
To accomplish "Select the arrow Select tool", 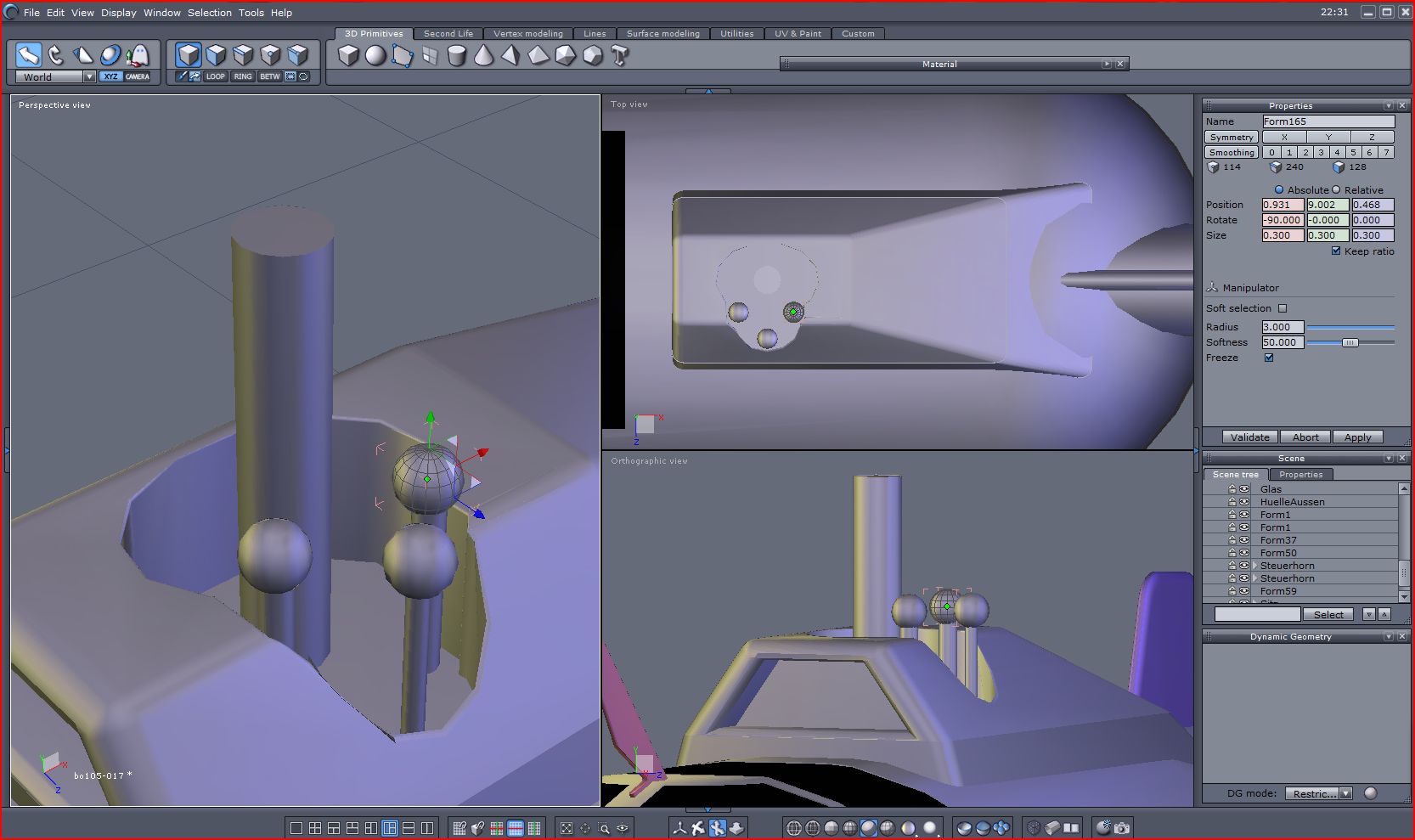I will click(x=29, y=55).
